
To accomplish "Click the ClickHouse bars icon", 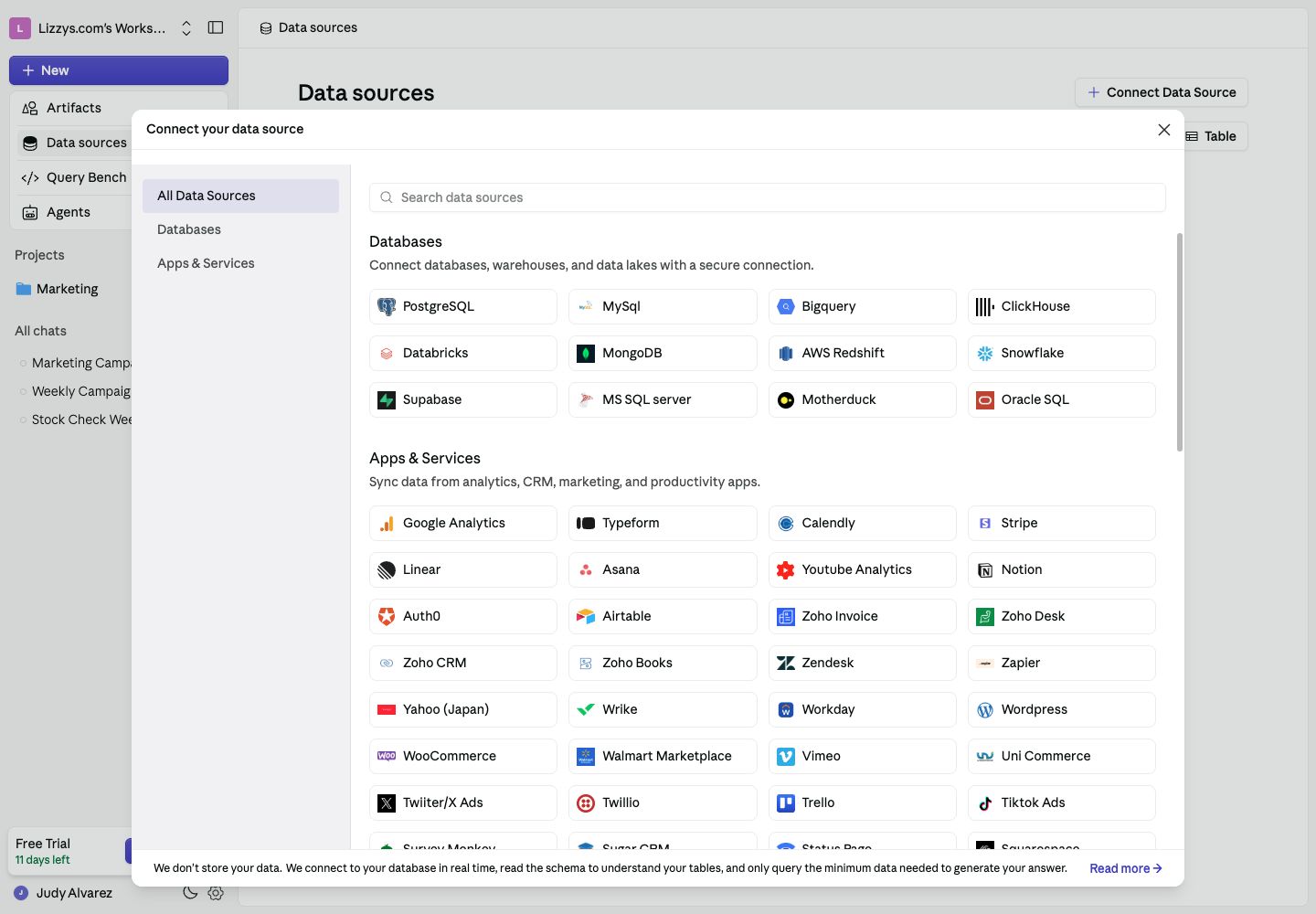I will [985, 307].
